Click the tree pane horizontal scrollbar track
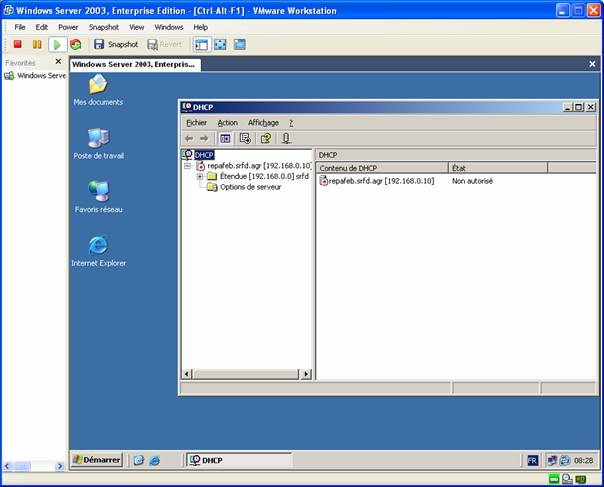 point(246,374)
